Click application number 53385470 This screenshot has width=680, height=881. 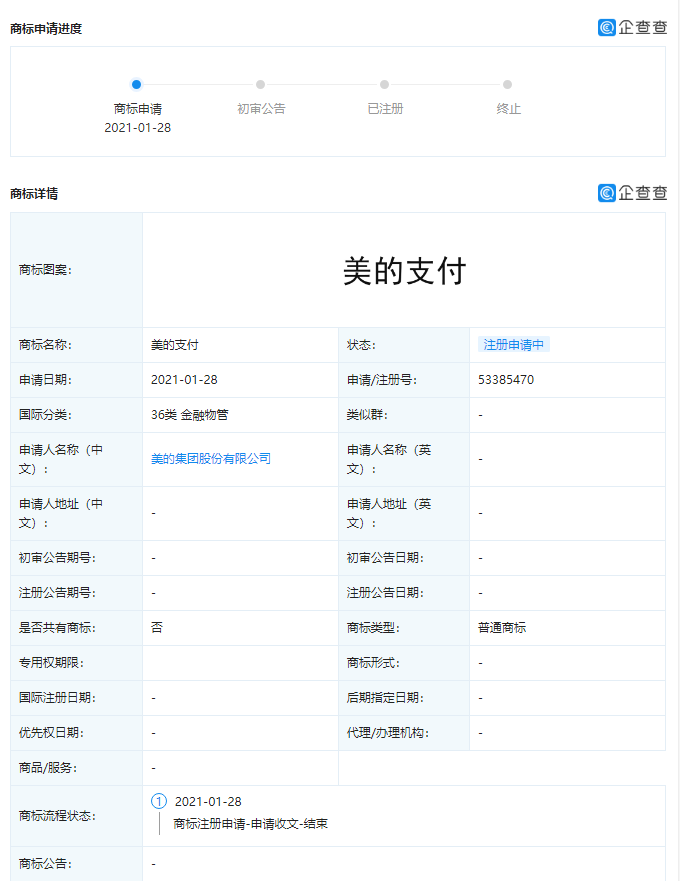point(506,380)
